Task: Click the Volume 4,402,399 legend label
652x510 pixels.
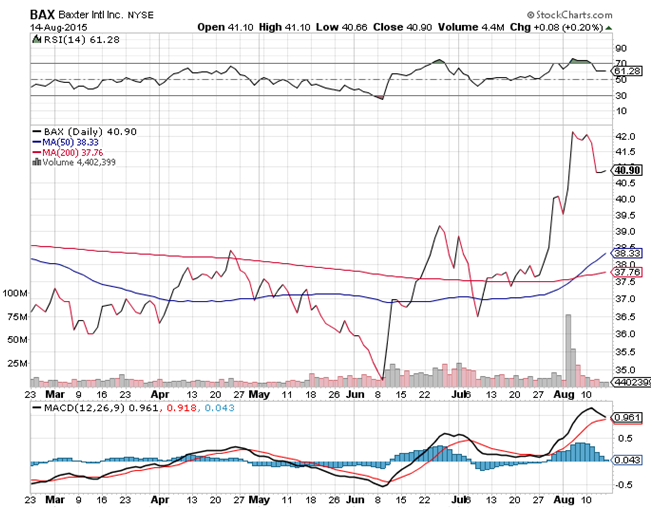Action: [79, 162]
